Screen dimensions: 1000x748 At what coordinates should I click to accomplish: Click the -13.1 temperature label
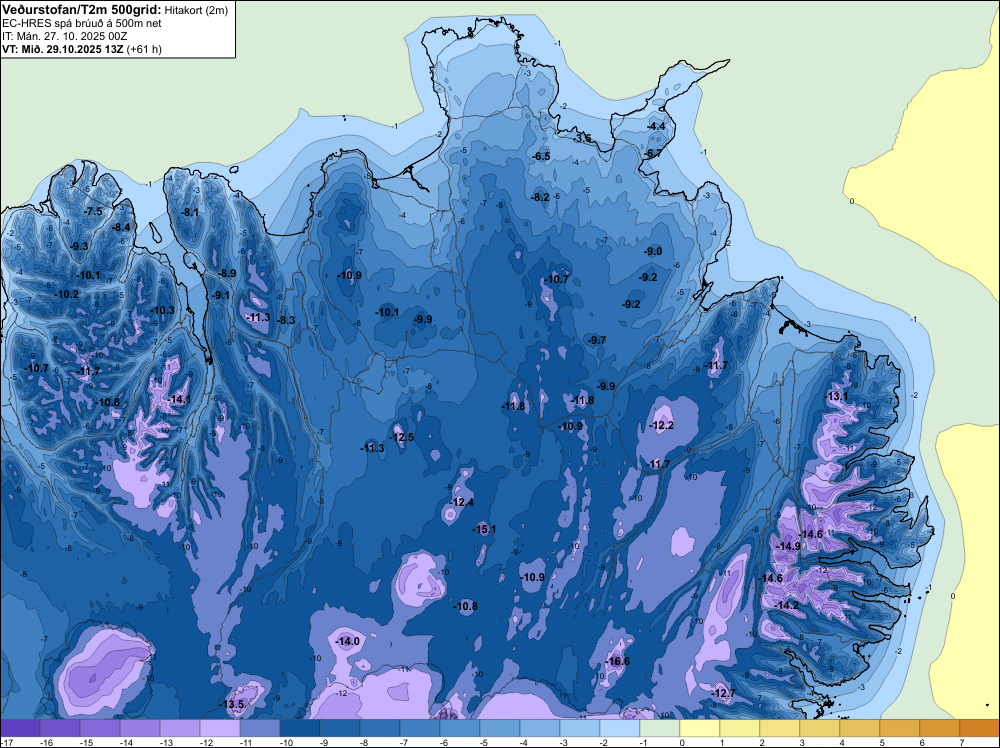click(x=837, y=396)
